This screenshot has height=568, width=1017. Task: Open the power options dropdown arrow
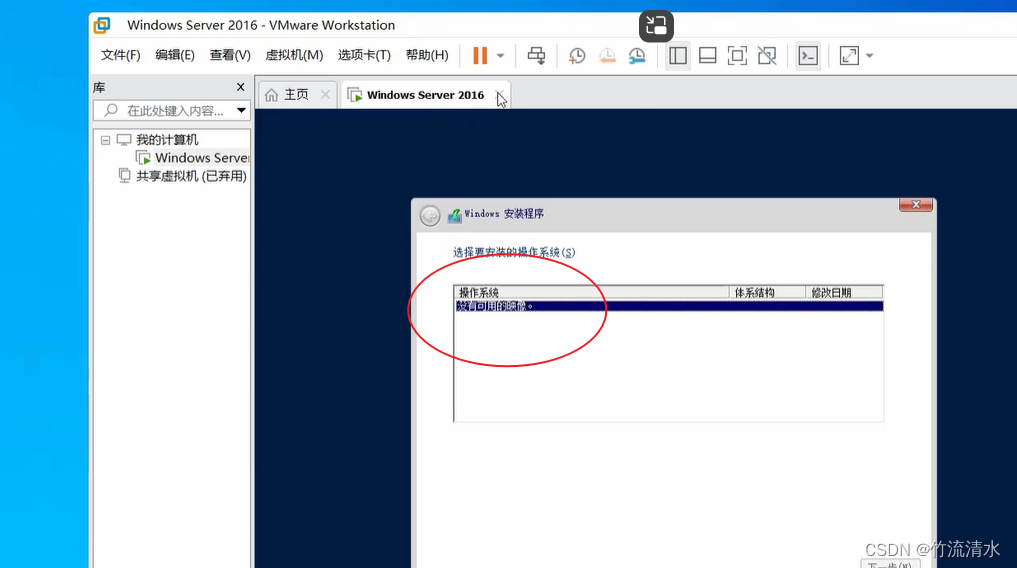click(501, 56)
